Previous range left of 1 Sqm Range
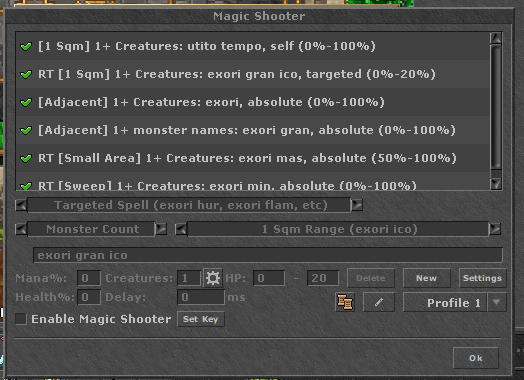 coord(181,229)
